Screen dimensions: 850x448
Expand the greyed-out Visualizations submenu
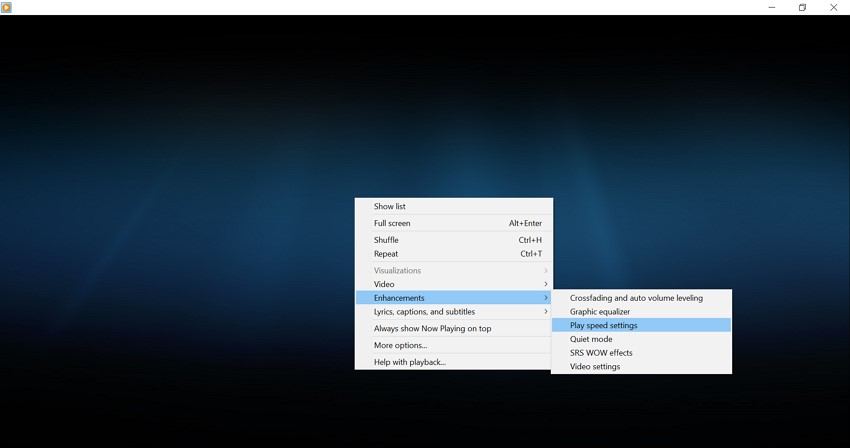(x=454, y=271)
